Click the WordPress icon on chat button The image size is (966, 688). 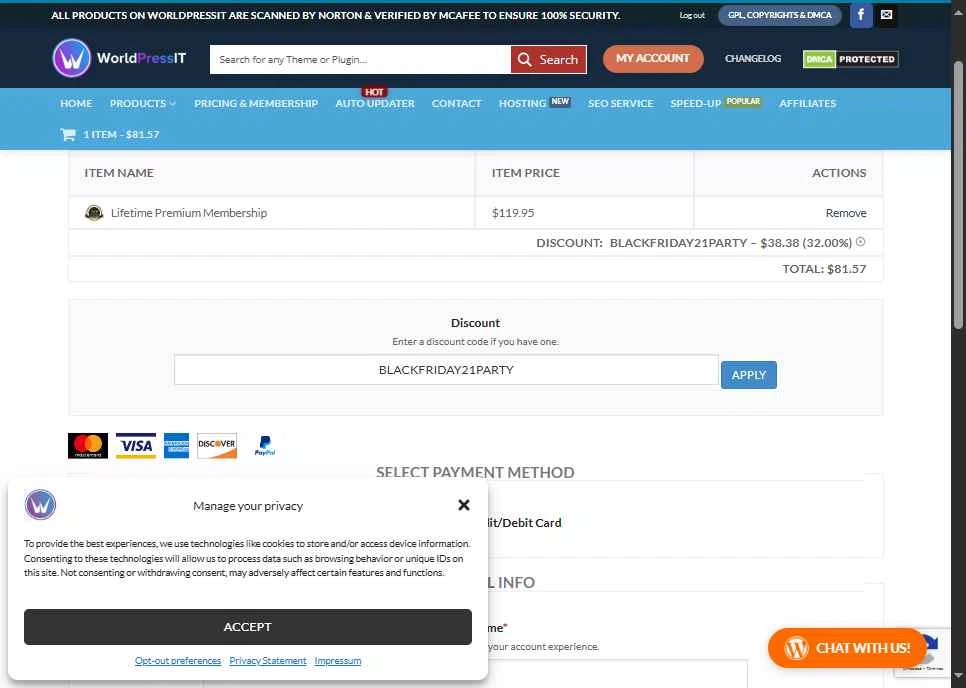(796, 648)
